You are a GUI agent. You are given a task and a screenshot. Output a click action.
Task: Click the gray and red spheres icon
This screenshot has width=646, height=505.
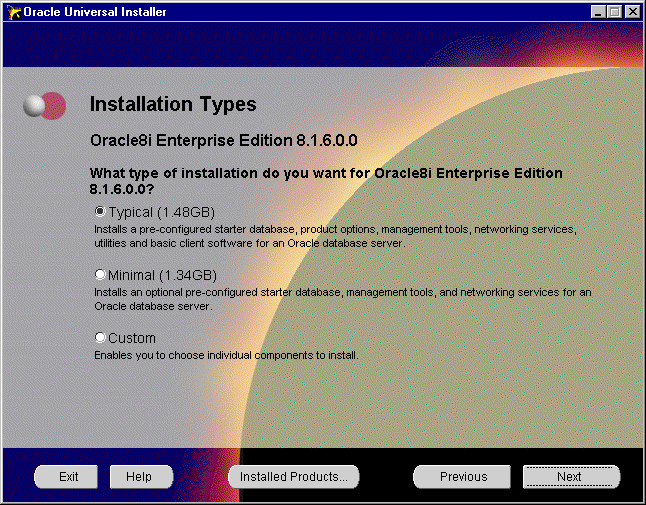tap(45, 105)
